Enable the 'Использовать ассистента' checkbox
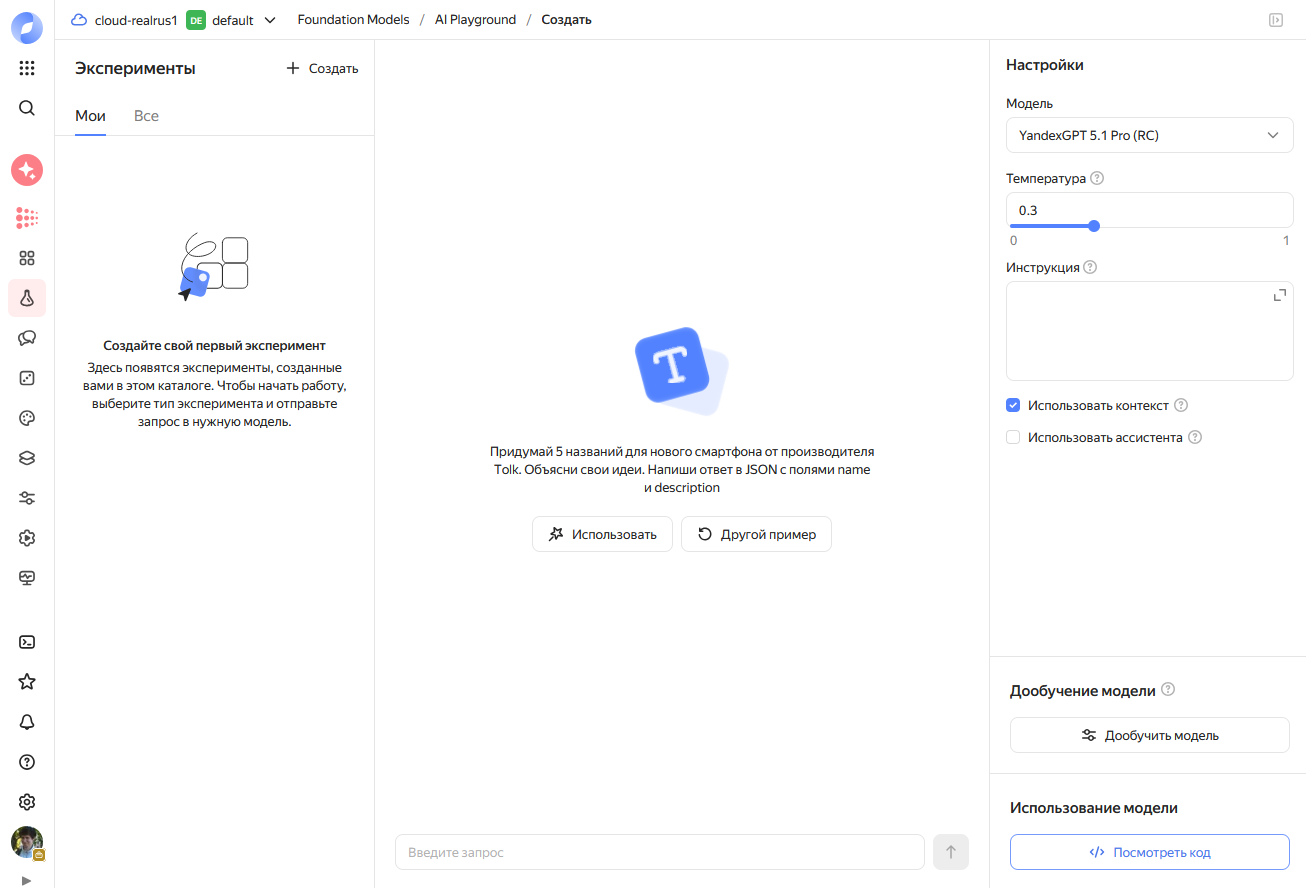Image resolution: width=1306 pixels, height=888 pixels. 1013,438
